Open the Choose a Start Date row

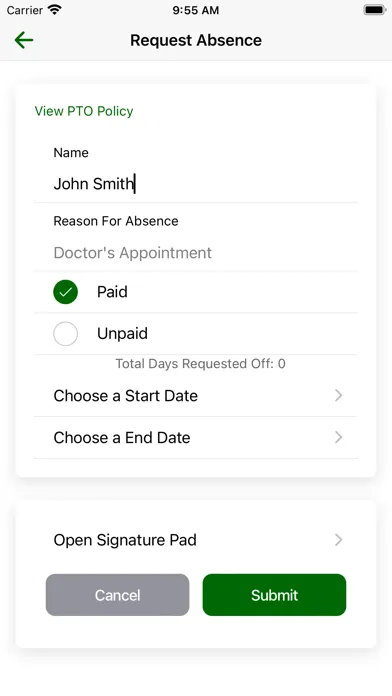click(x=196, y=395)
